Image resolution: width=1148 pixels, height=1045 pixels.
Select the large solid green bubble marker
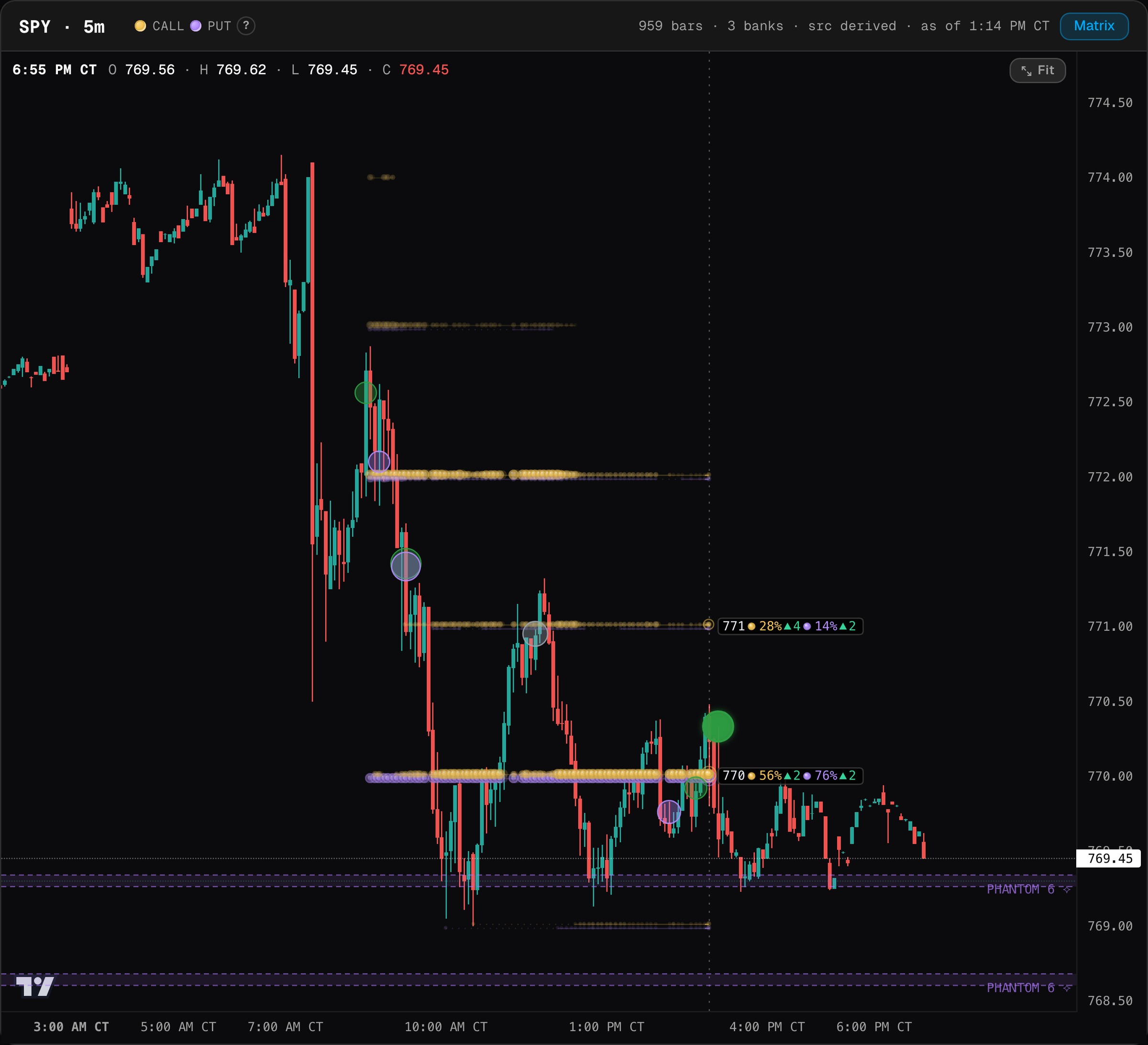[x=718, y=727]
